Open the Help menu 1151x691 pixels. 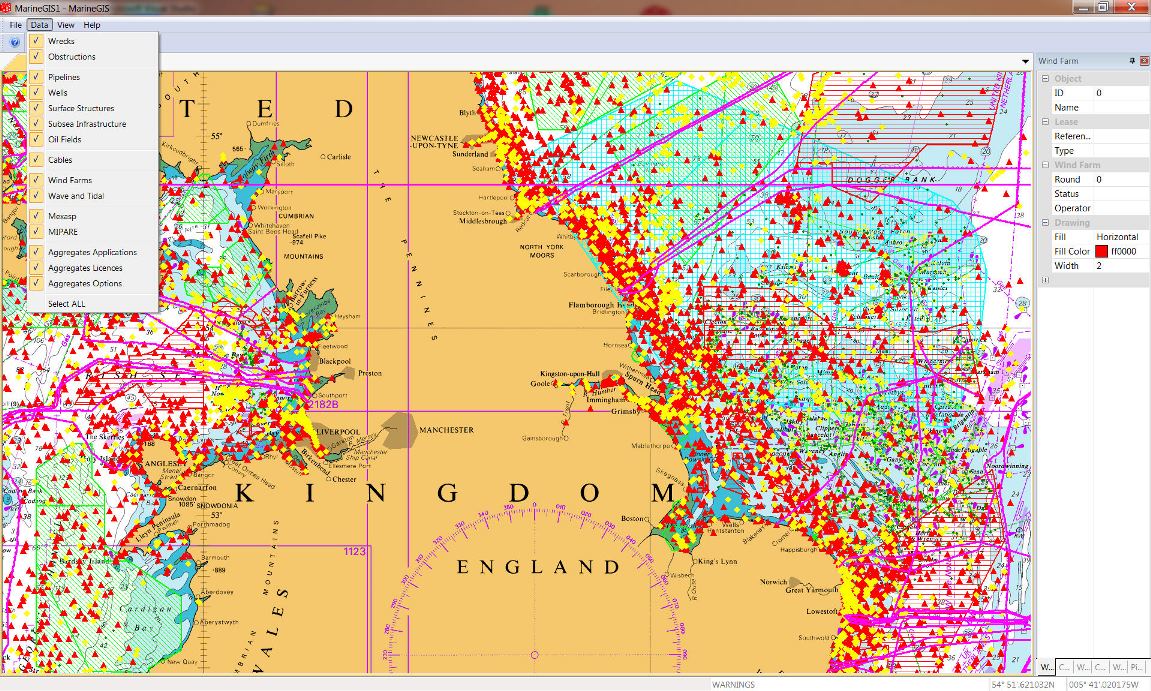(91, 25)
